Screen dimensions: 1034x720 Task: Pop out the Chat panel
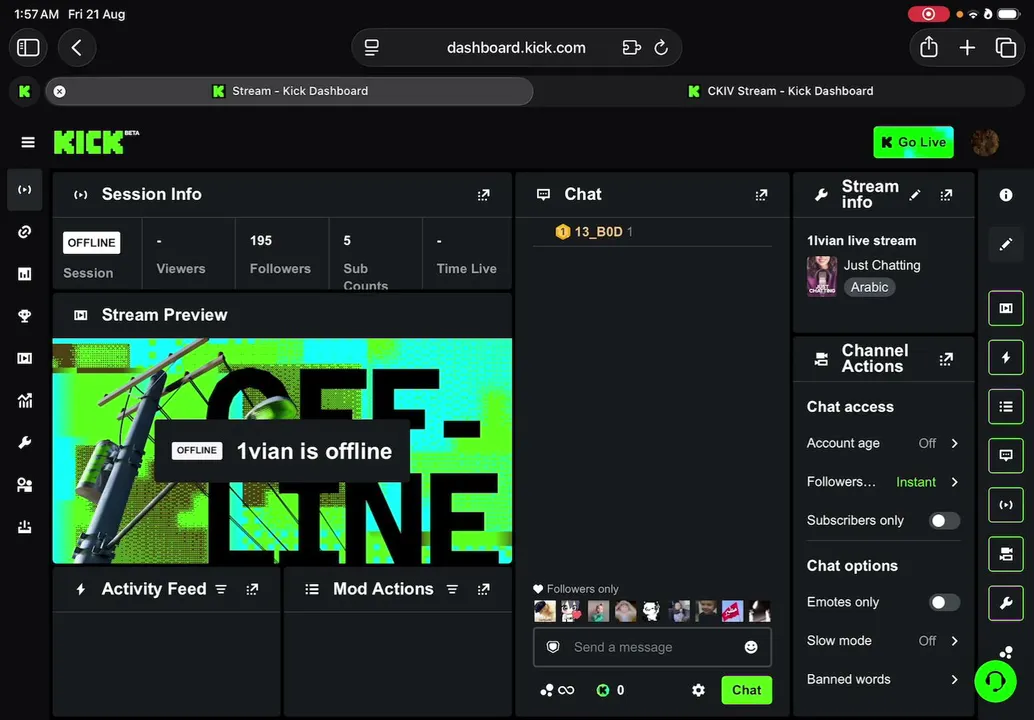click(761, 195)
